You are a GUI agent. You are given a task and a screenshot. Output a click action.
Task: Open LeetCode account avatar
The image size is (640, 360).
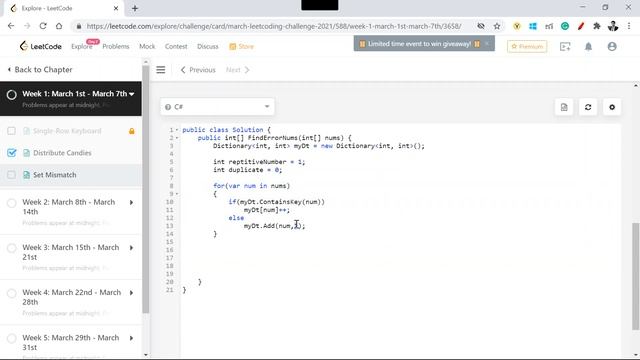[x=612, y=47]
